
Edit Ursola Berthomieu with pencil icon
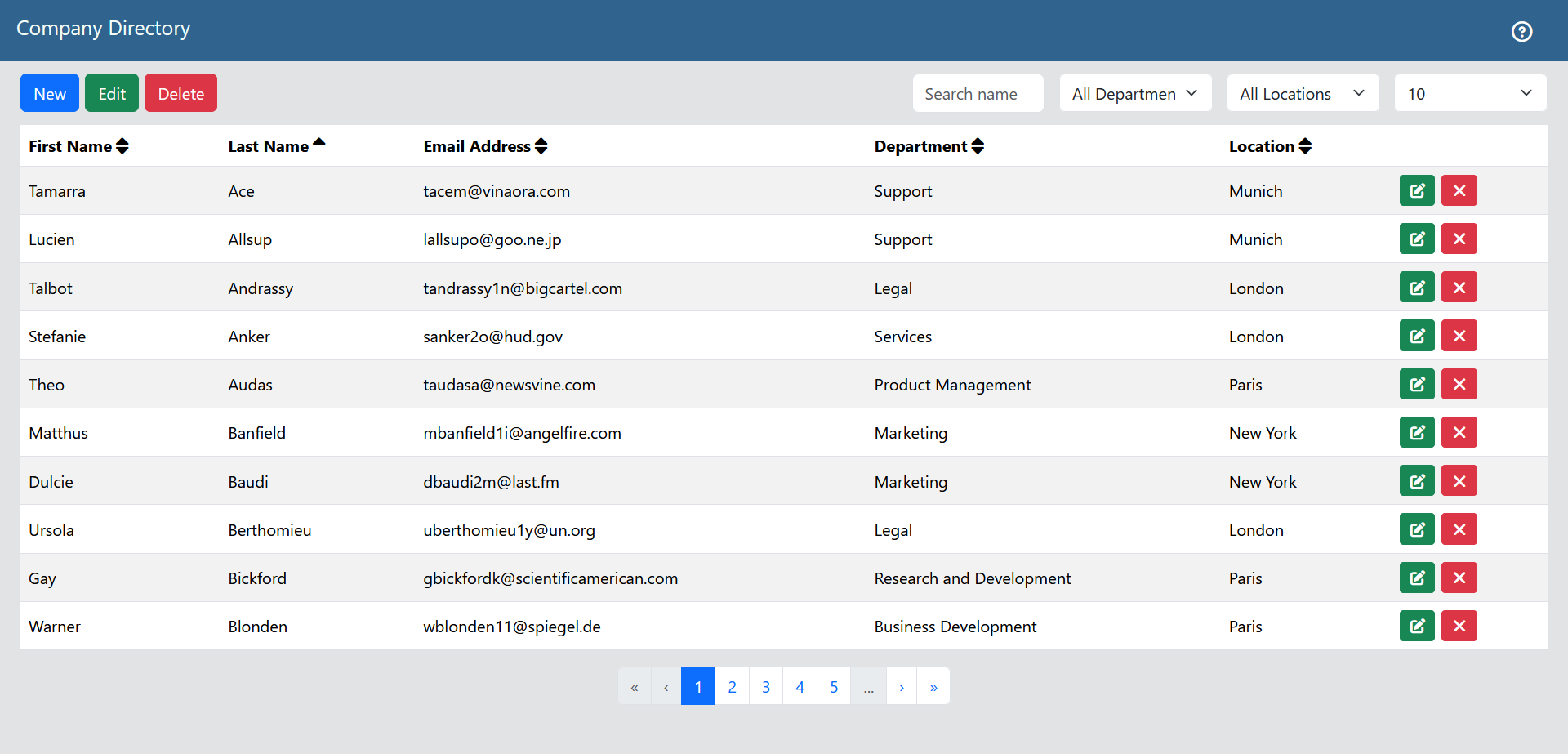tap(1417, 529)
